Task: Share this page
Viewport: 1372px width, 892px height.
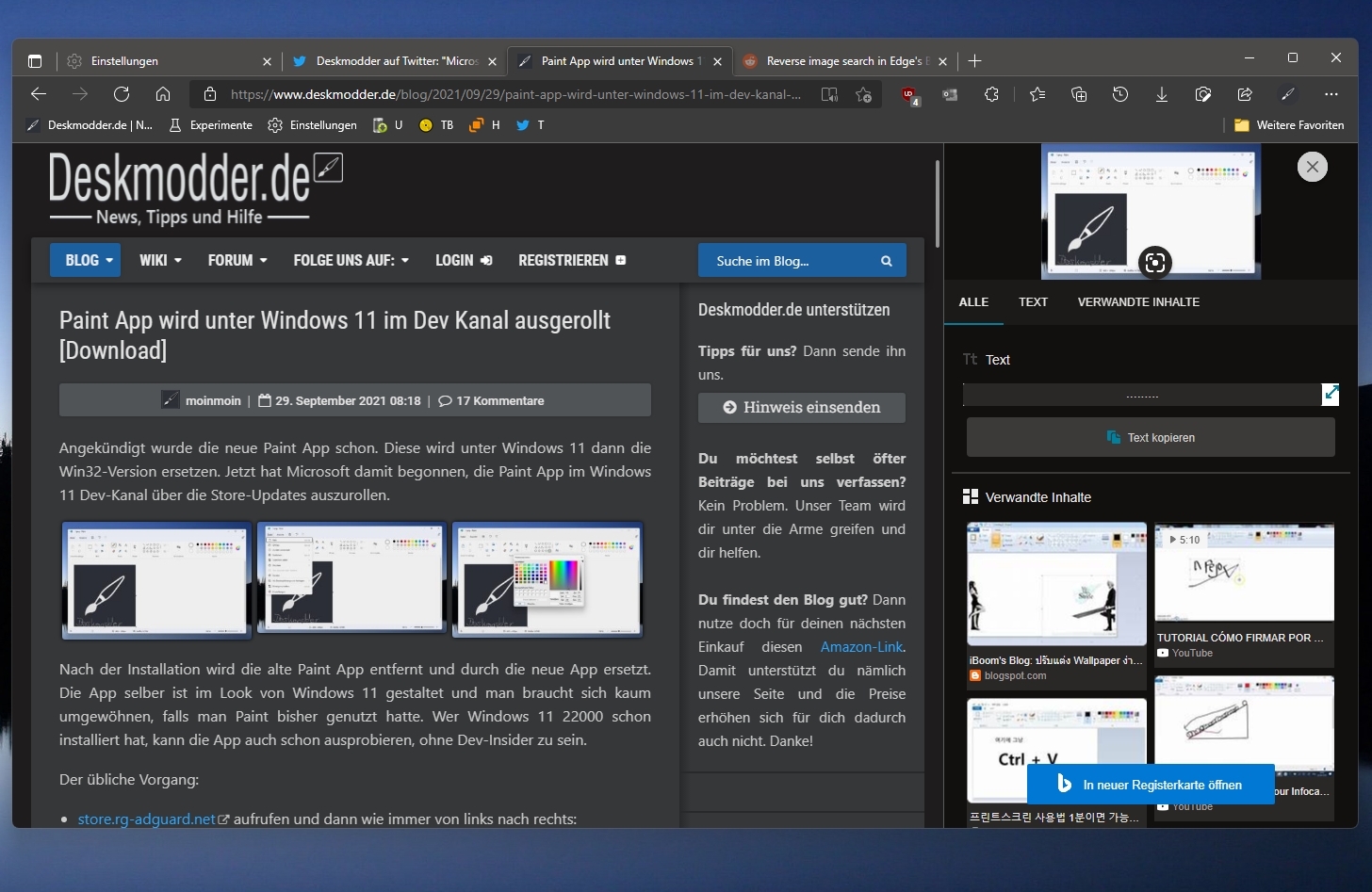Action: point(1245,94)
